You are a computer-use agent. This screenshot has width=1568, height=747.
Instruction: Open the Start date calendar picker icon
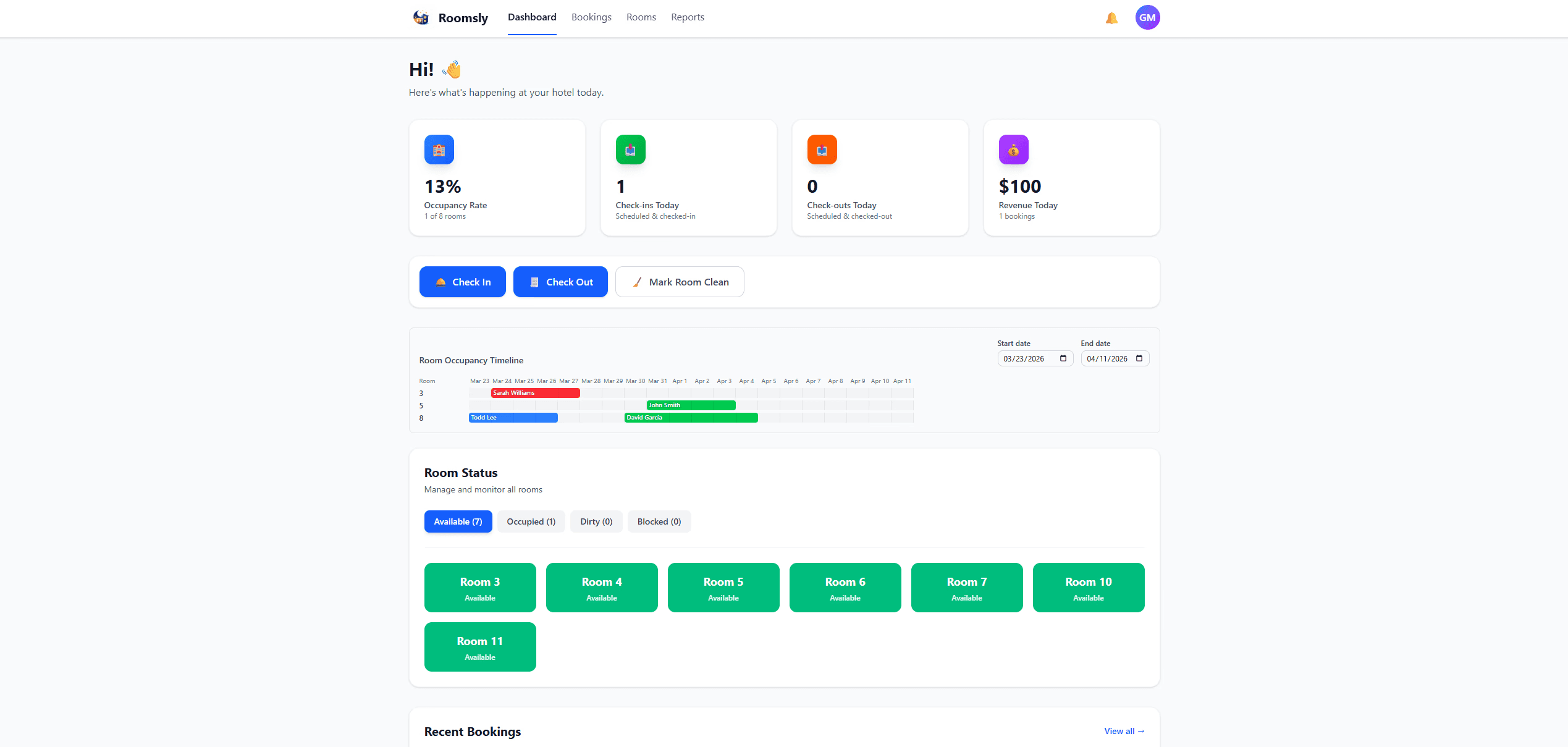point(1063,358)
